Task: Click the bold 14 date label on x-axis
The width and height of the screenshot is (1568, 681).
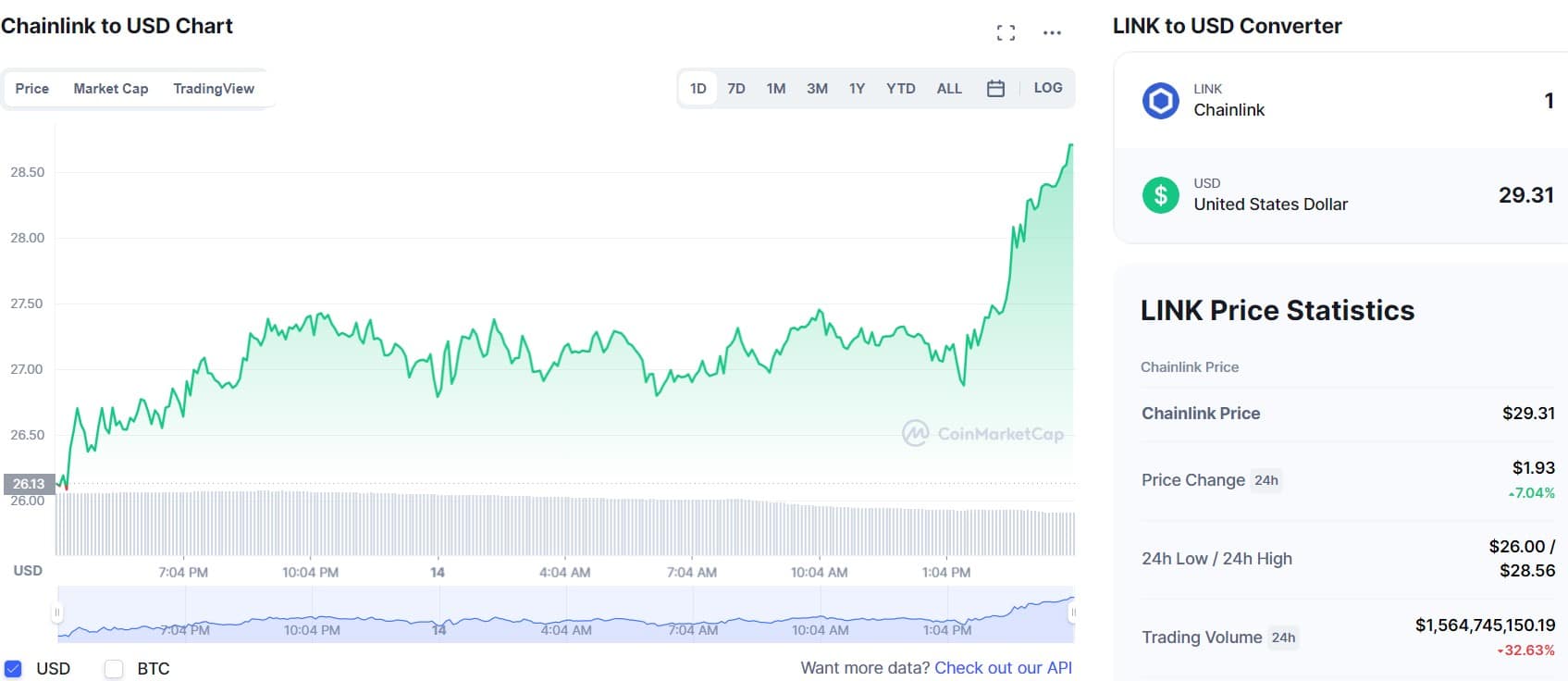Action: coord(438,573)
